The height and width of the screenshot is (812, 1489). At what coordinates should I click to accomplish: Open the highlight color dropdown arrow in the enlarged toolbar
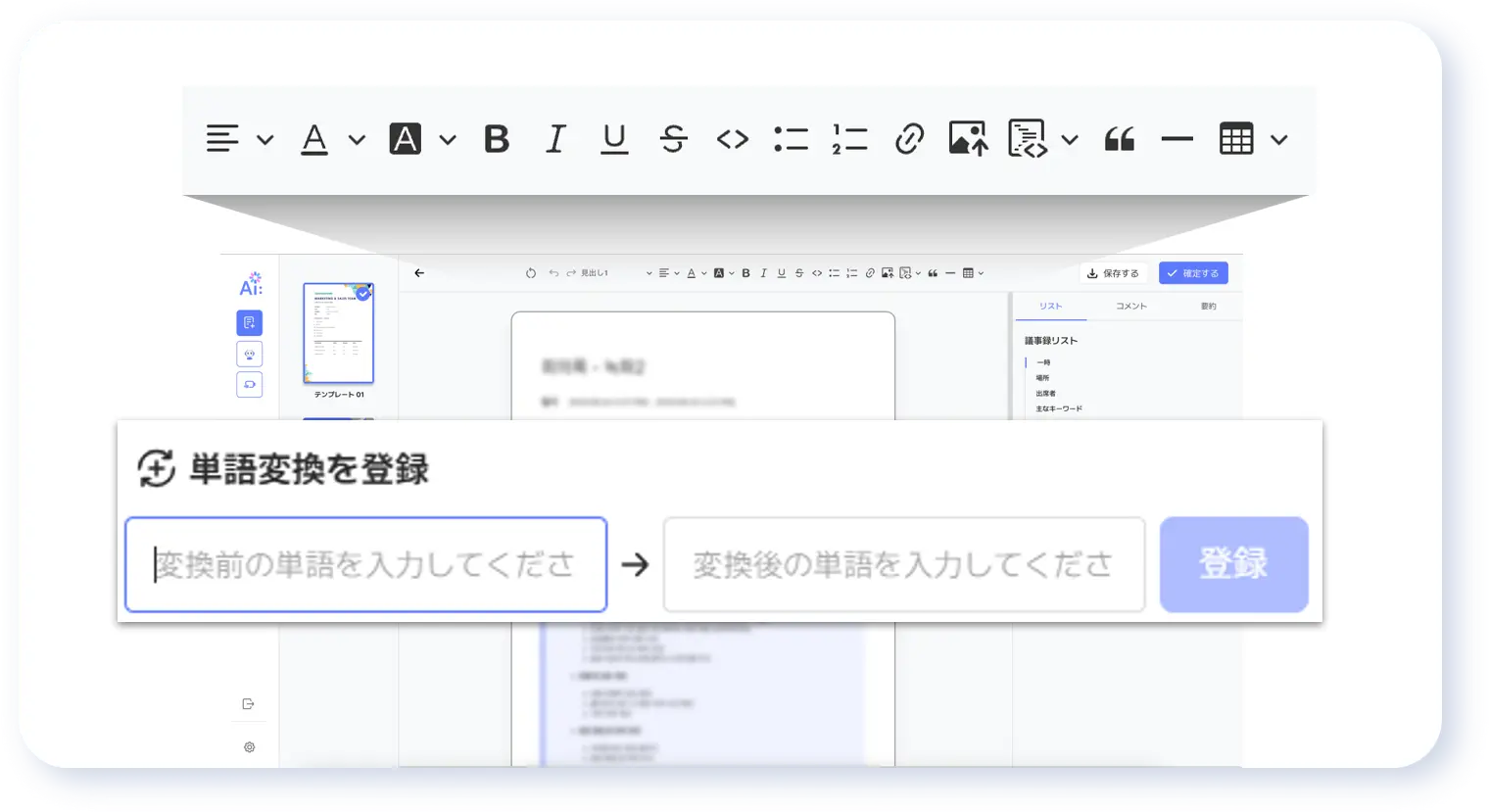pos(448,140)
